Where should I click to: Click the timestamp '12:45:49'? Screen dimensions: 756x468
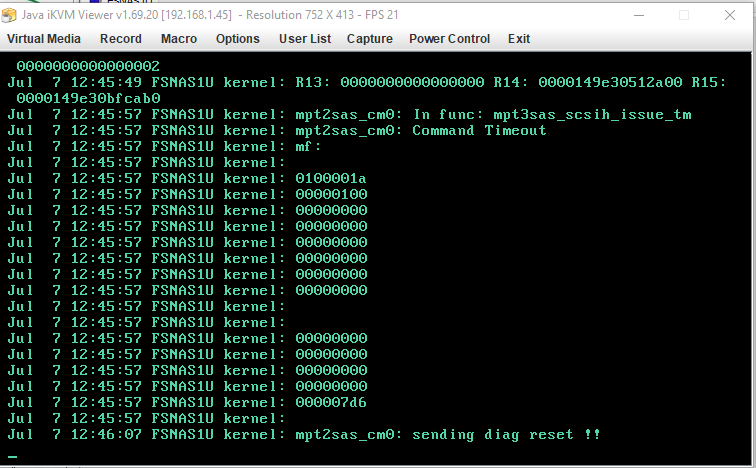[106, 82]
